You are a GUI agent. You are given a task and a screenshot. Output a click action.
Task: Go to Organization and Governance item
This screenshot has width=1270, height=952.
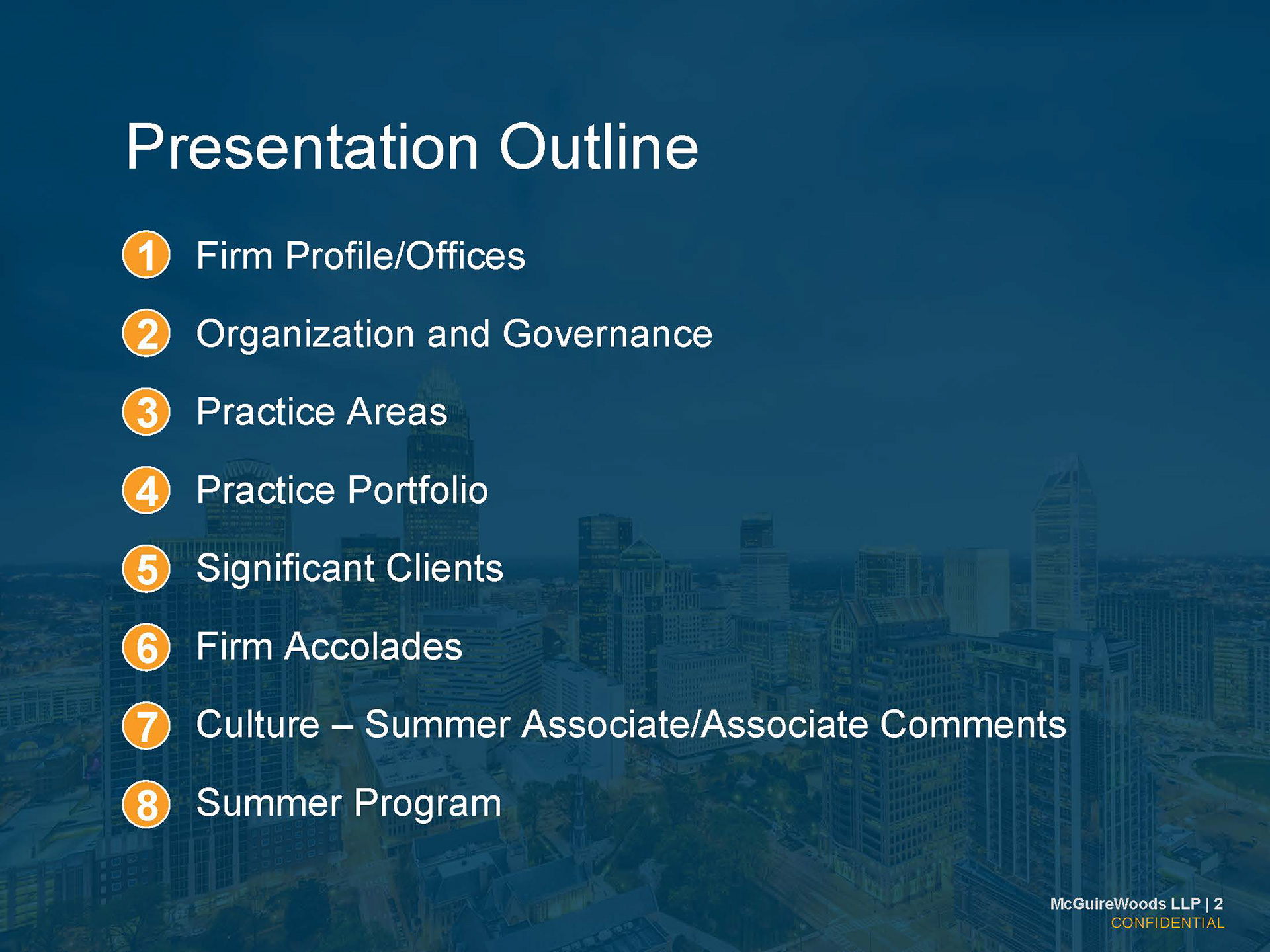454,334
